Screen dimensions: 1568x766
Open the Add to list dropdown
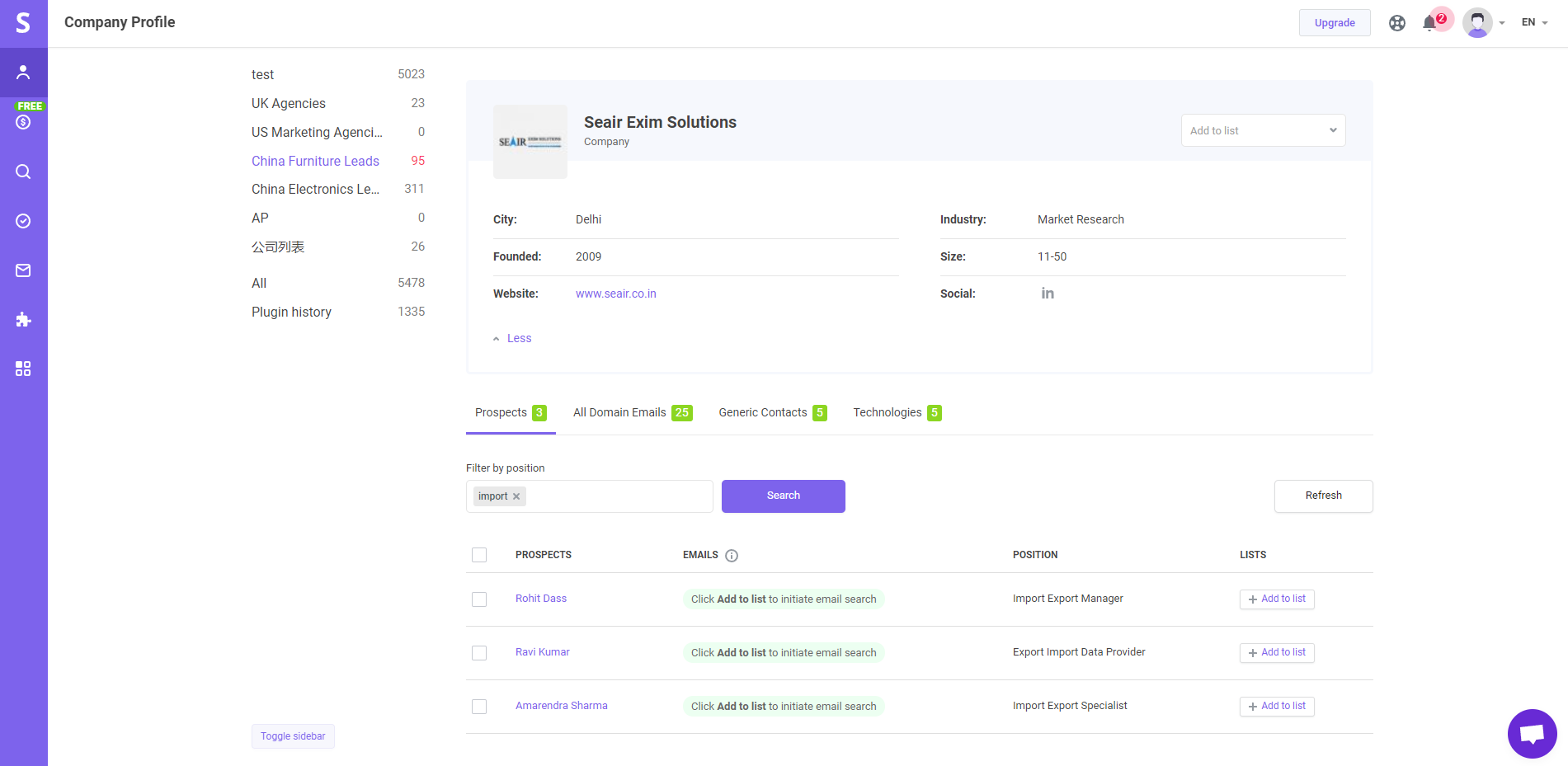1263,130
